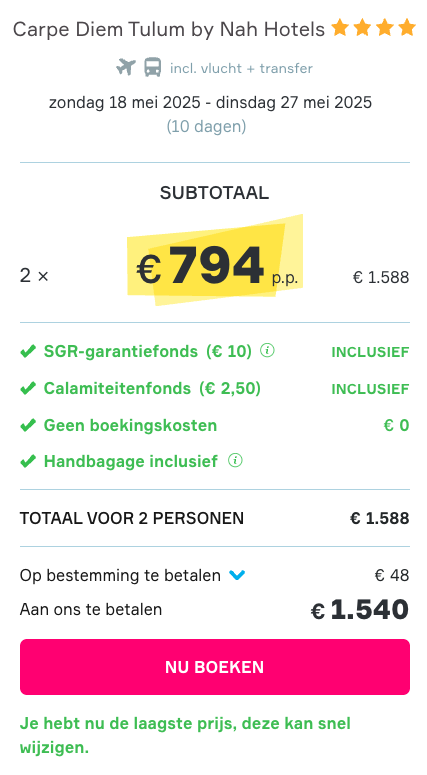Click the hotel star rating
Viewport: 427px width, 775px height.
(x=374, y=28)
